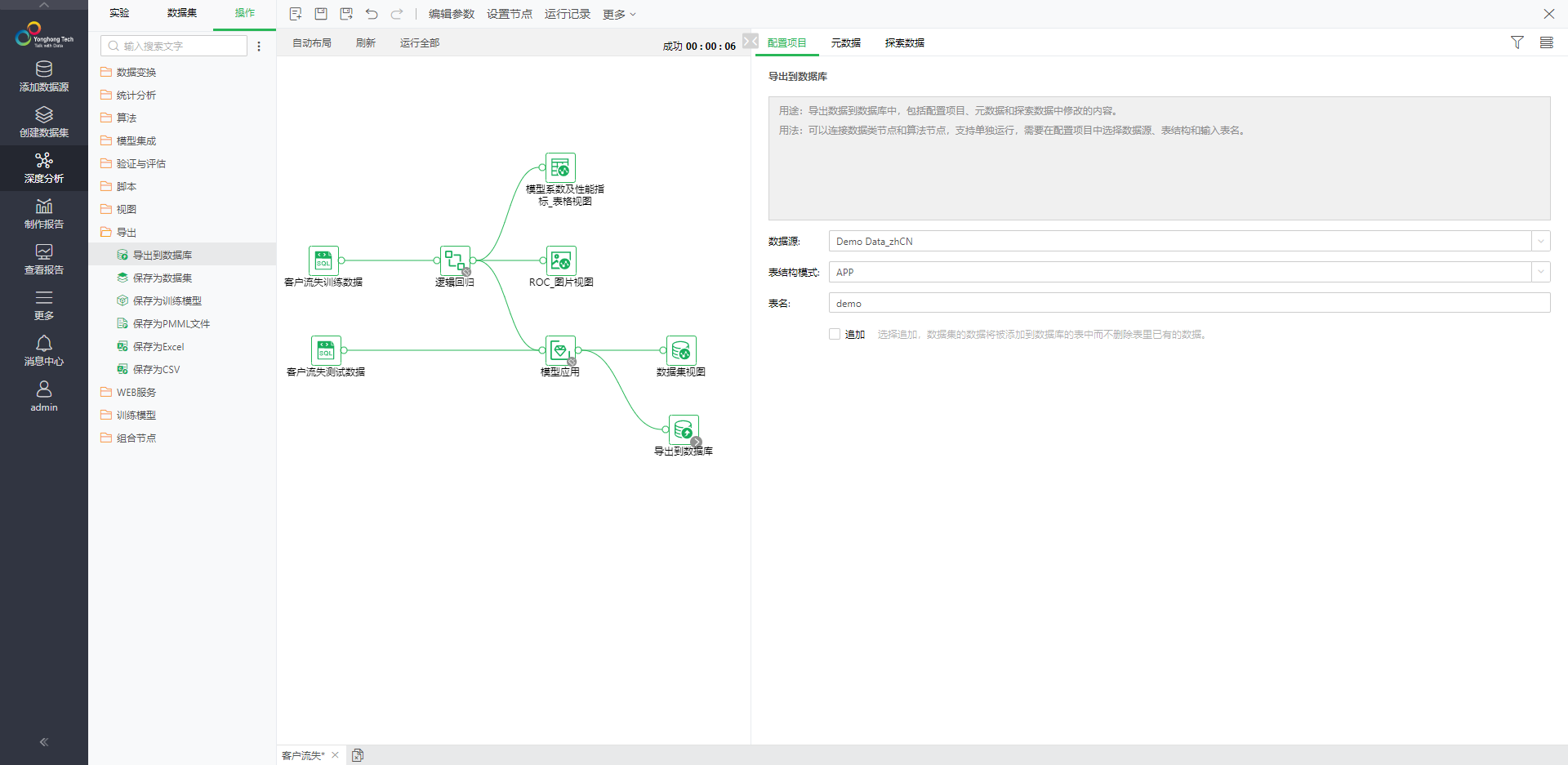Viewport: 1568px width, 765px height.
Task: Open 运行记录
Action: tap(568, 14)
